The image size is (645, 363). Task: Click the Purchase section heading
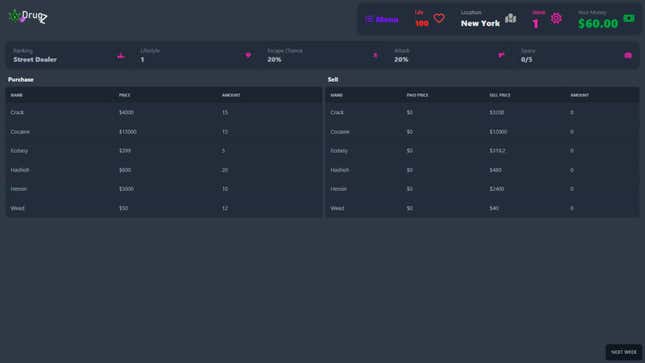[21, 79]
